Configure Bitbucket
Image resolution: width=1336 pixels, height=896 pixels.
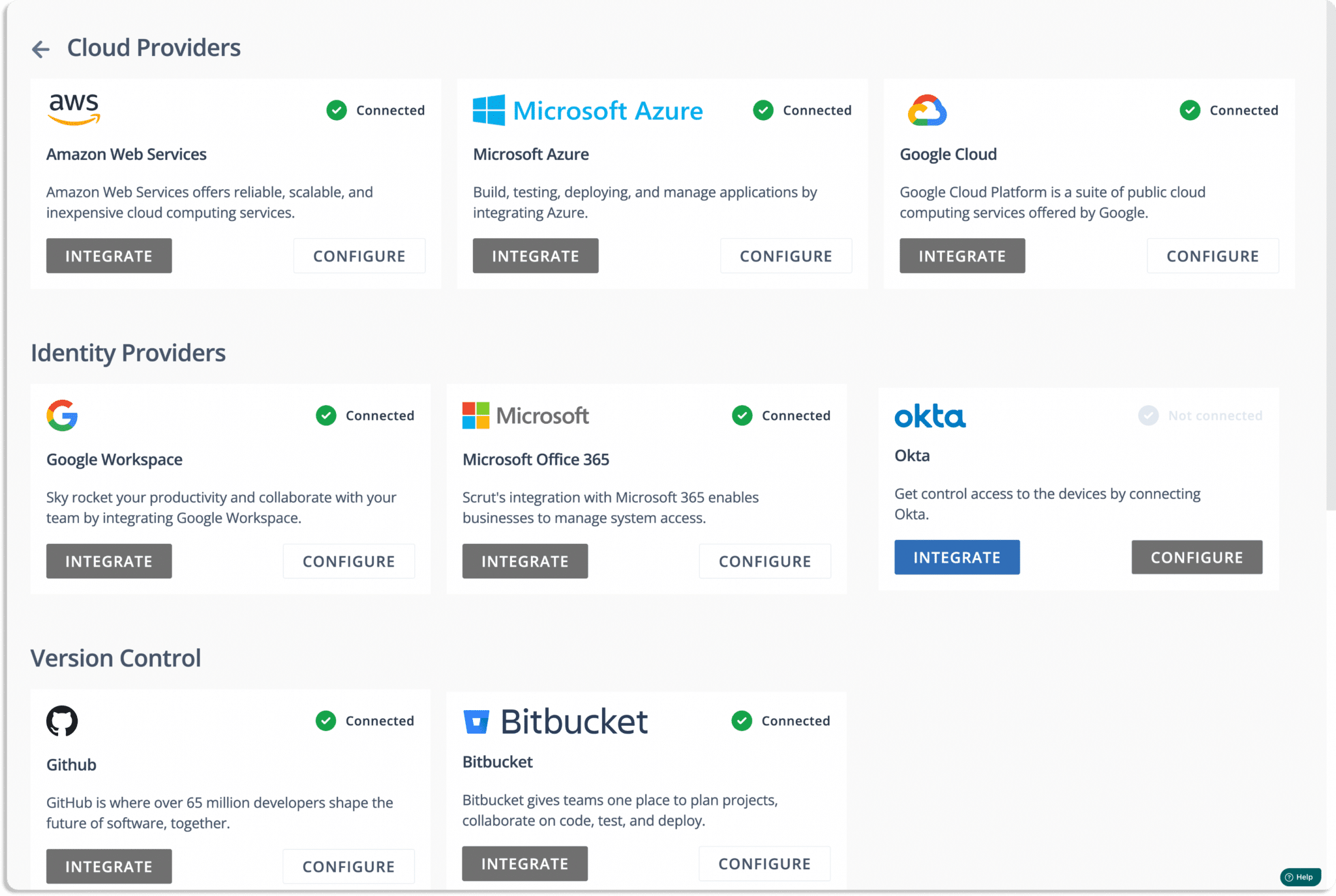765,863
